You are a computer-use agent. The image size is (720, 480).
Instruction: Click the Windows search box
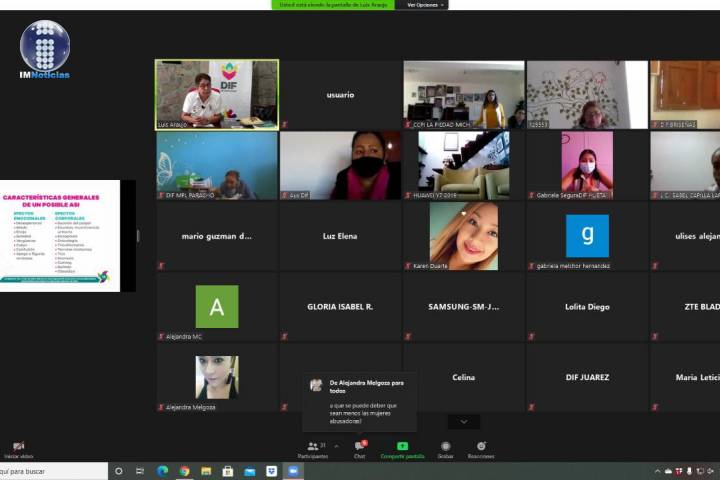click(50, 471)
